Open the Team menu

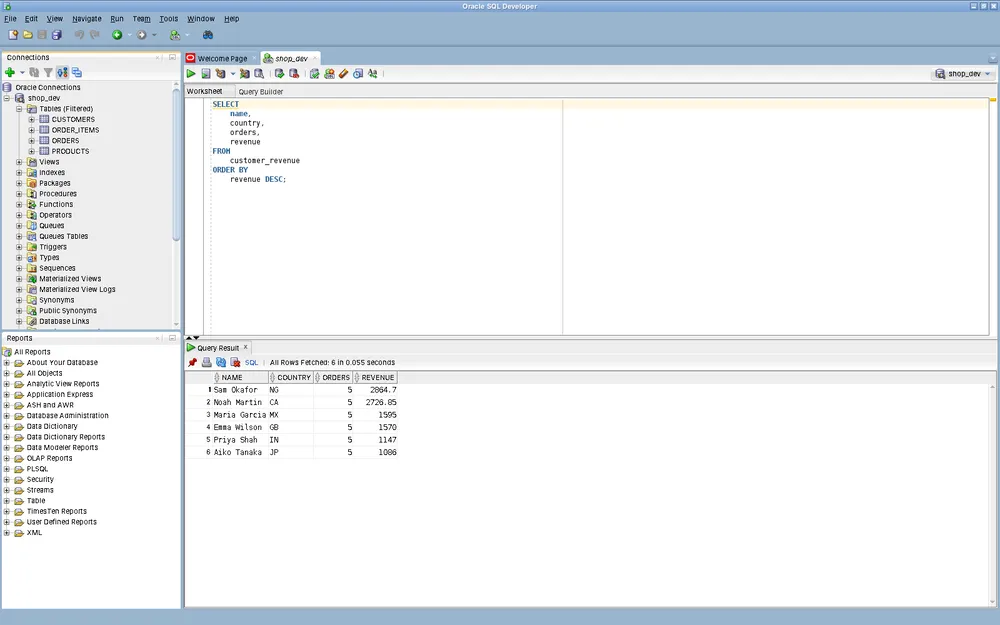tap(142, 19)
